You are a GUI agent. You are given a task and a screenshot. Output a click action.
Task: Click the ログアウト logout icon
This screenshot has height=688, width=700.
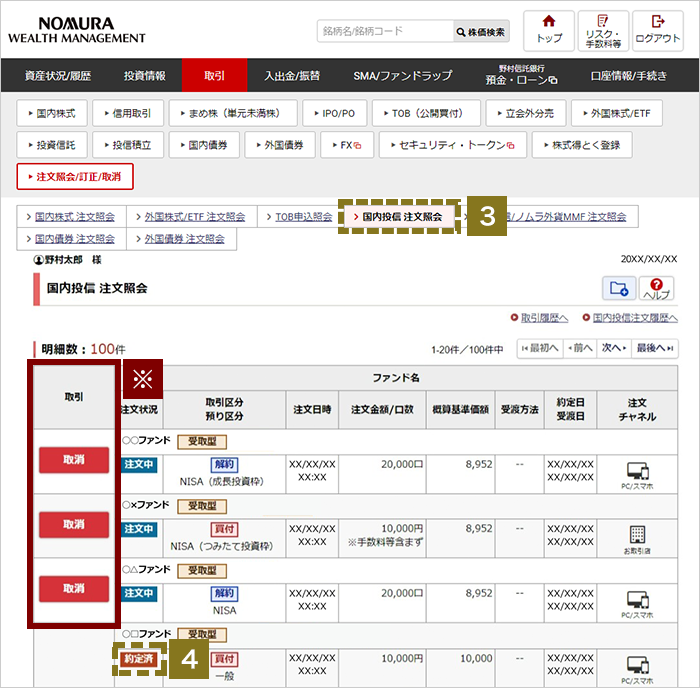click(x=658, y=31)
